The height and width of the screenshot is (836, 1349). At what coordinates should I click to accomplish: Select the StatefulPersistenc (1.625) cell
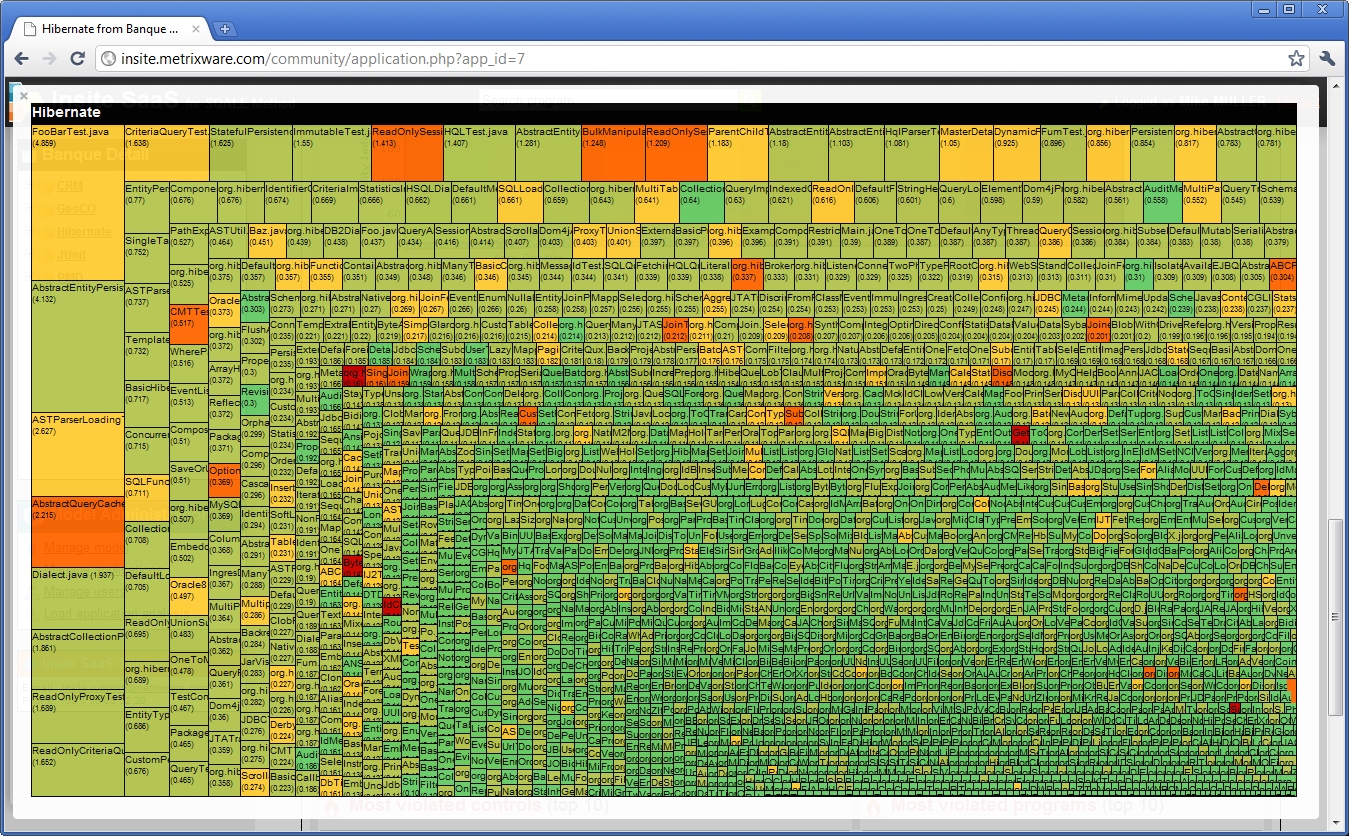pos(252,153)
